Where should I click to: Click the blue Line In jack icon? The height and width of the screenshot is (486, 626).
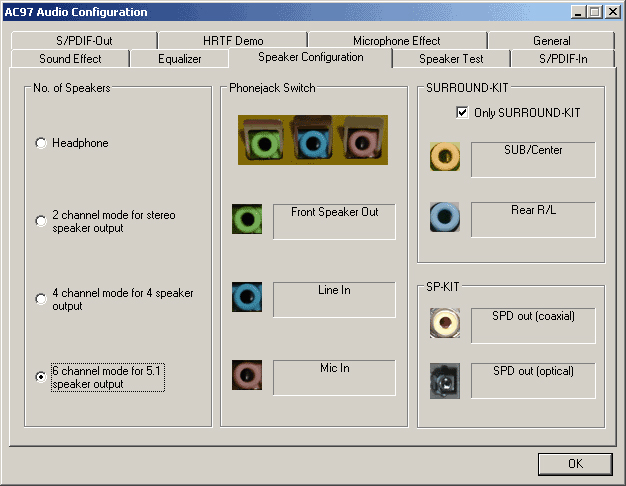(247, 297)
